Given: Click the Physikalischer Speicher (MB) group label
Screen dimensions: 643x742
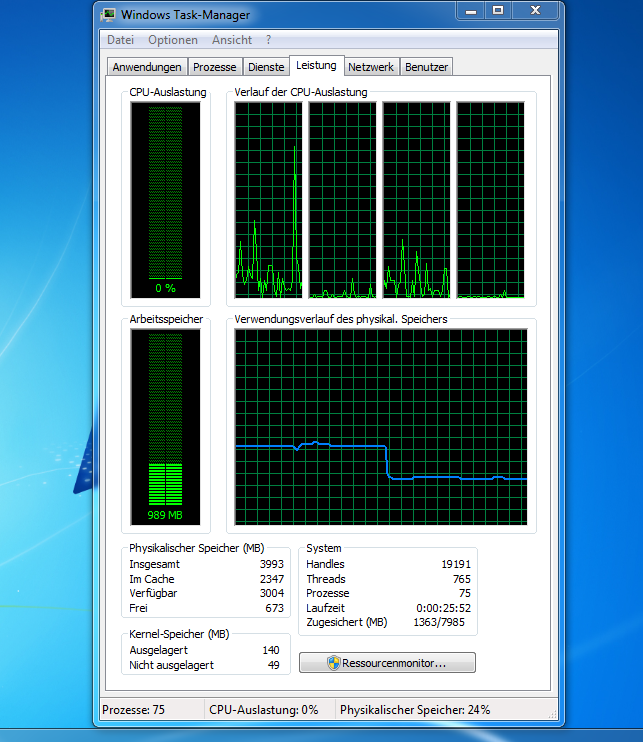Looking at the screenshot, I should (197, 548).
